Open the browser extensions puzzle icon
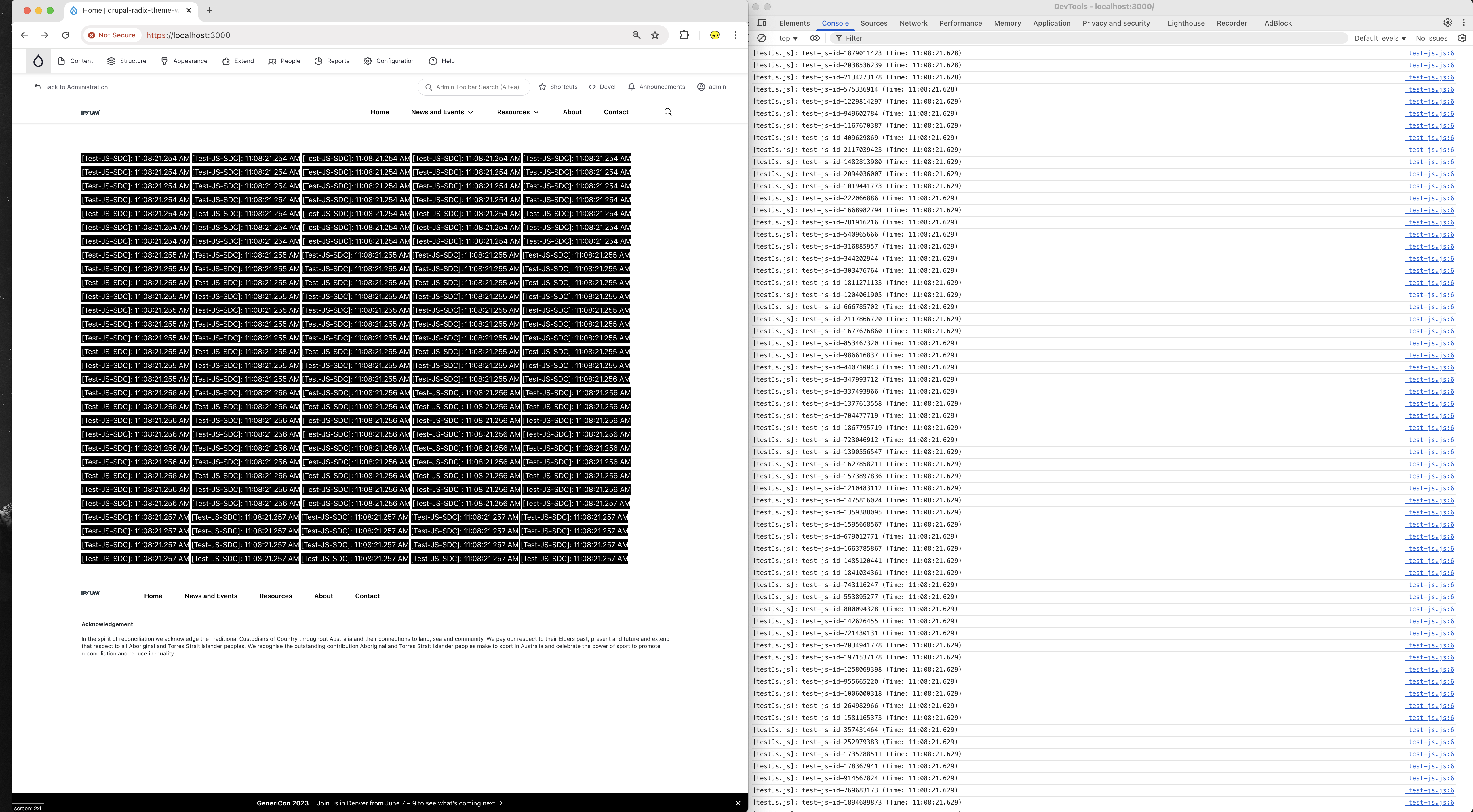 (684, 35)
